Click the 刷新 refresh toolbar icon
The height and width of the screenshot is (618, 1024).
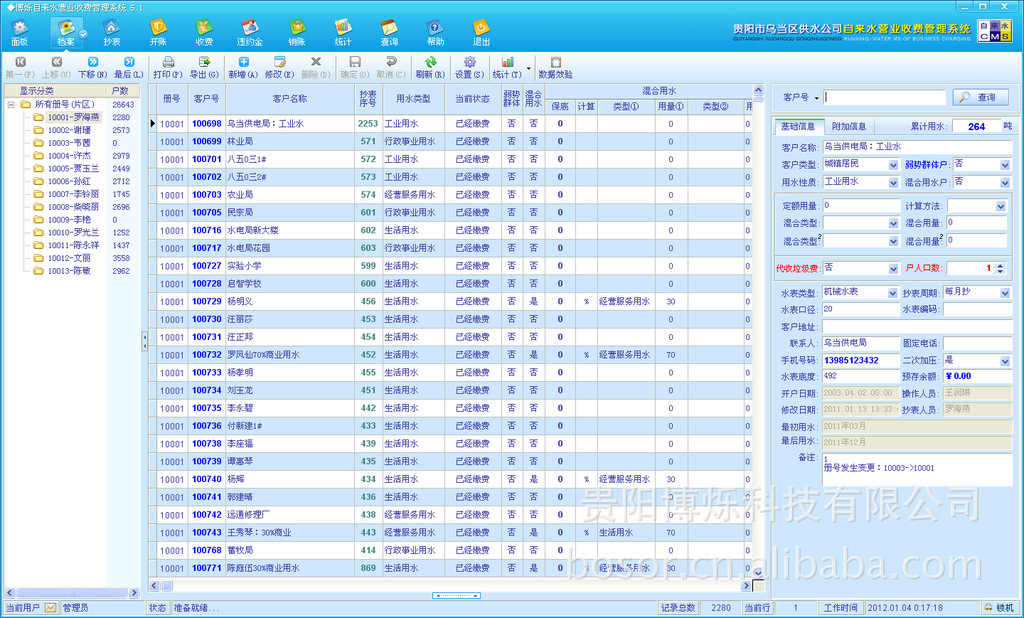coord(430,67)
